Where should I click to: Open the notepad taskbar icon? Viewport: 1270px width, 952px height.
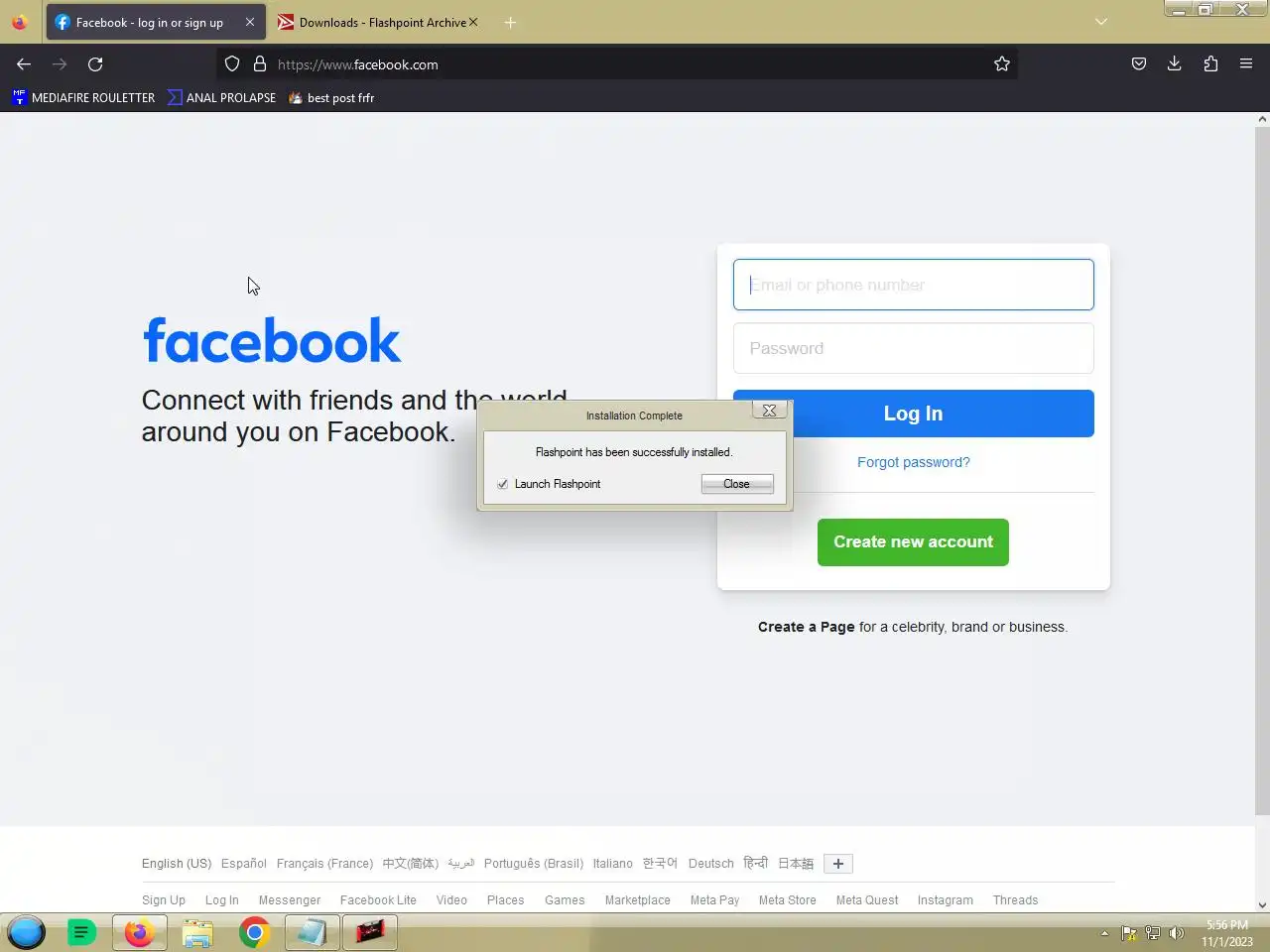(x=313, y=932)
